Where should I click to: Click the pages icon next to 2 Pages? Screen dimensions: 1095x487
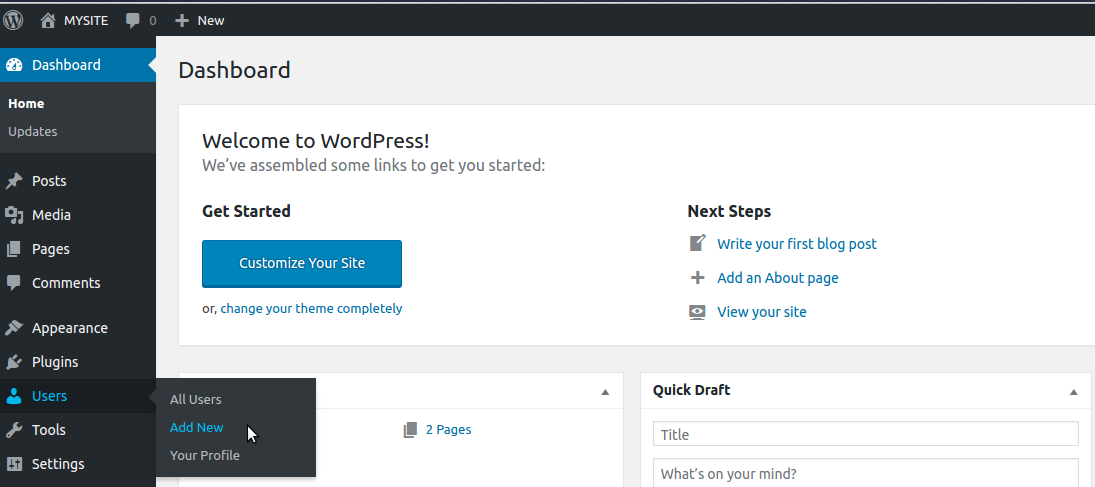click(411, 430)
